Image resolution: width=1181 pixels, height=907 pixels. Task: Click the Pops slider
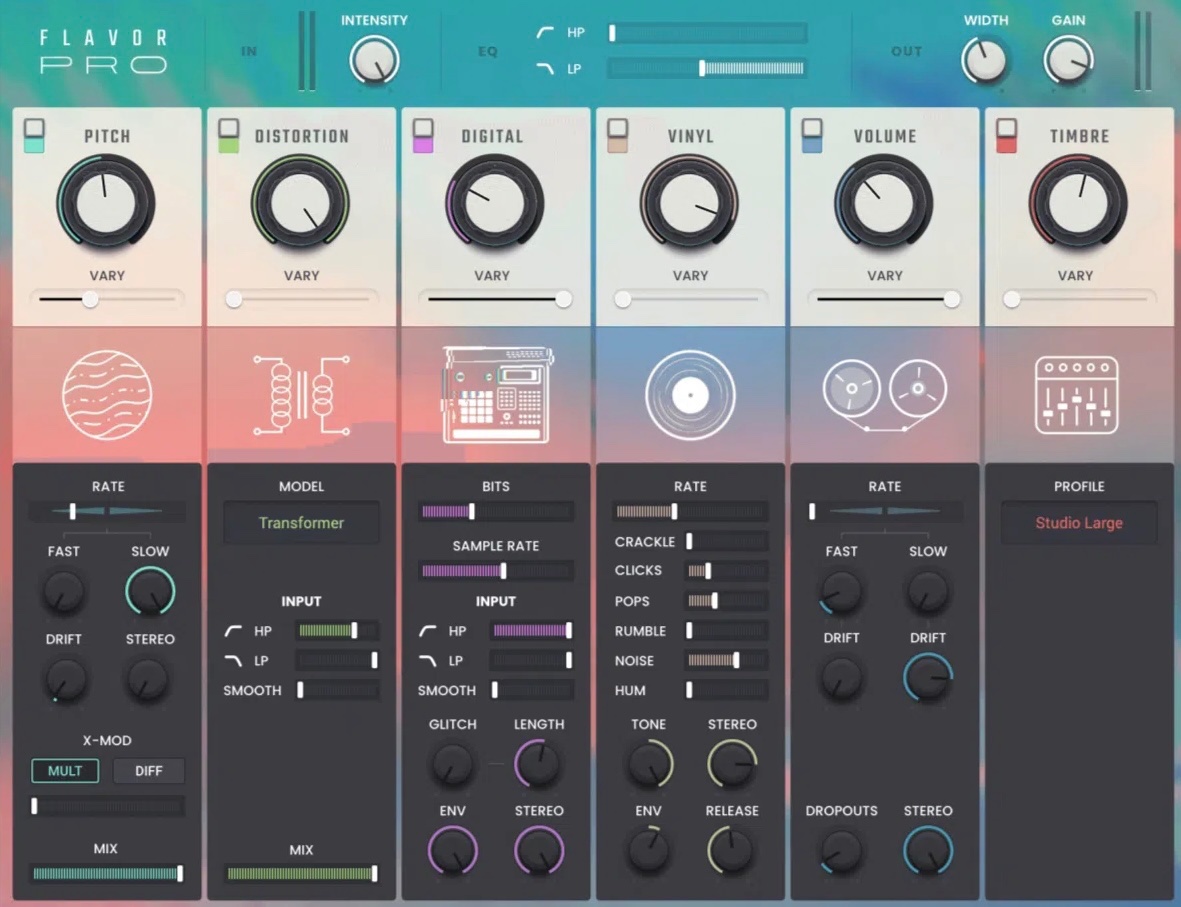tap(726, 600)
